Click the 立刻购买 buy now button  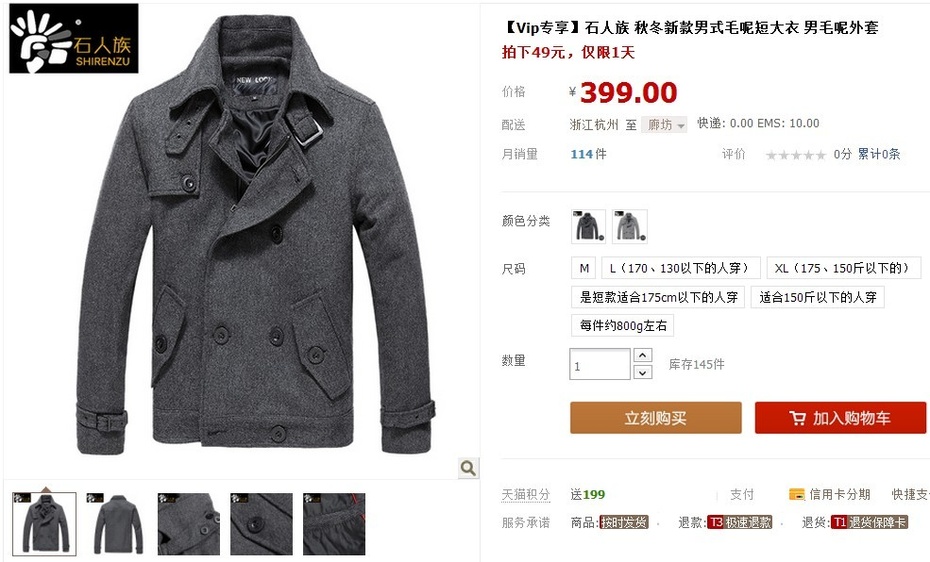[x=655, y=418]
